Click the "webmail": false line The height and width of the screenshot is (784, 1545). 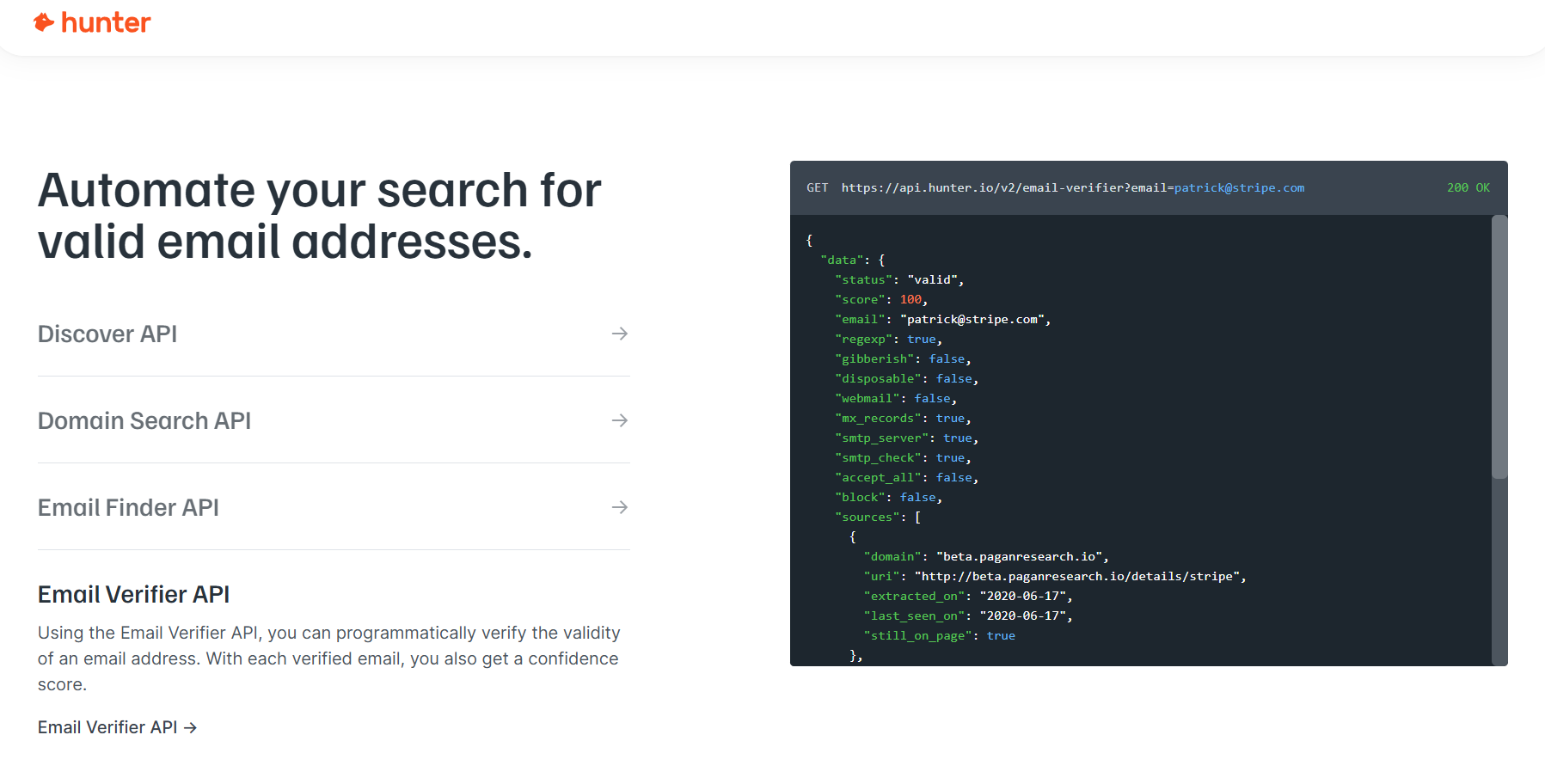point(895,398)
